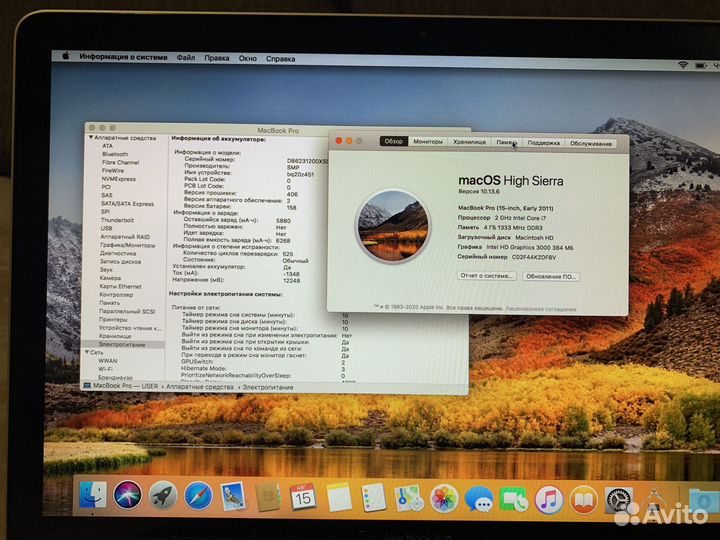Click the Обновление ПО button
This screenshot has height=540, width=720.
point(551,276)
